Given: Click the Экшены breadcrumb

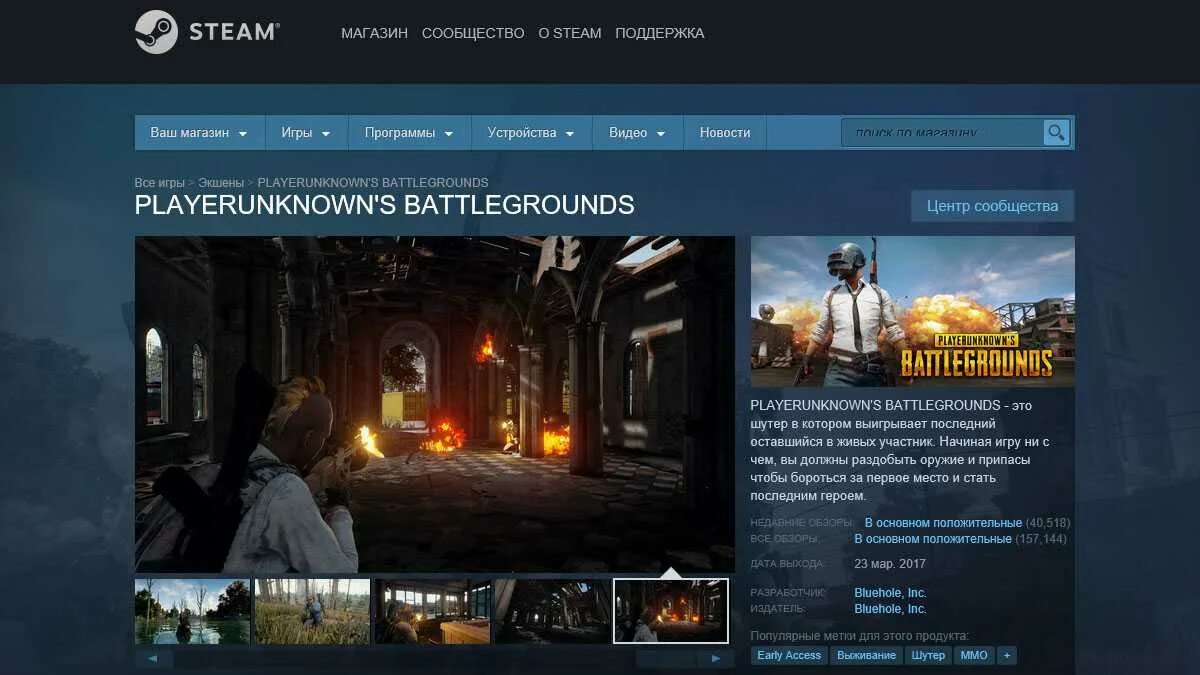Looking at the screenshot, I should click(221, 183).
